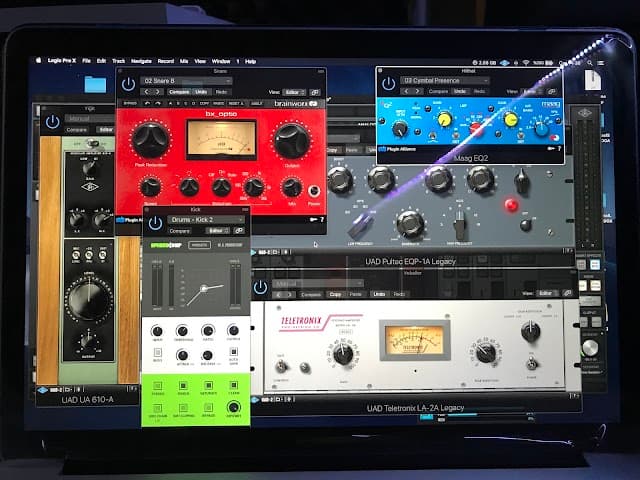Viewport: 640px width, 480px height.
Task: Click link icon in bx_opto window header
Action: coord(315,92)
